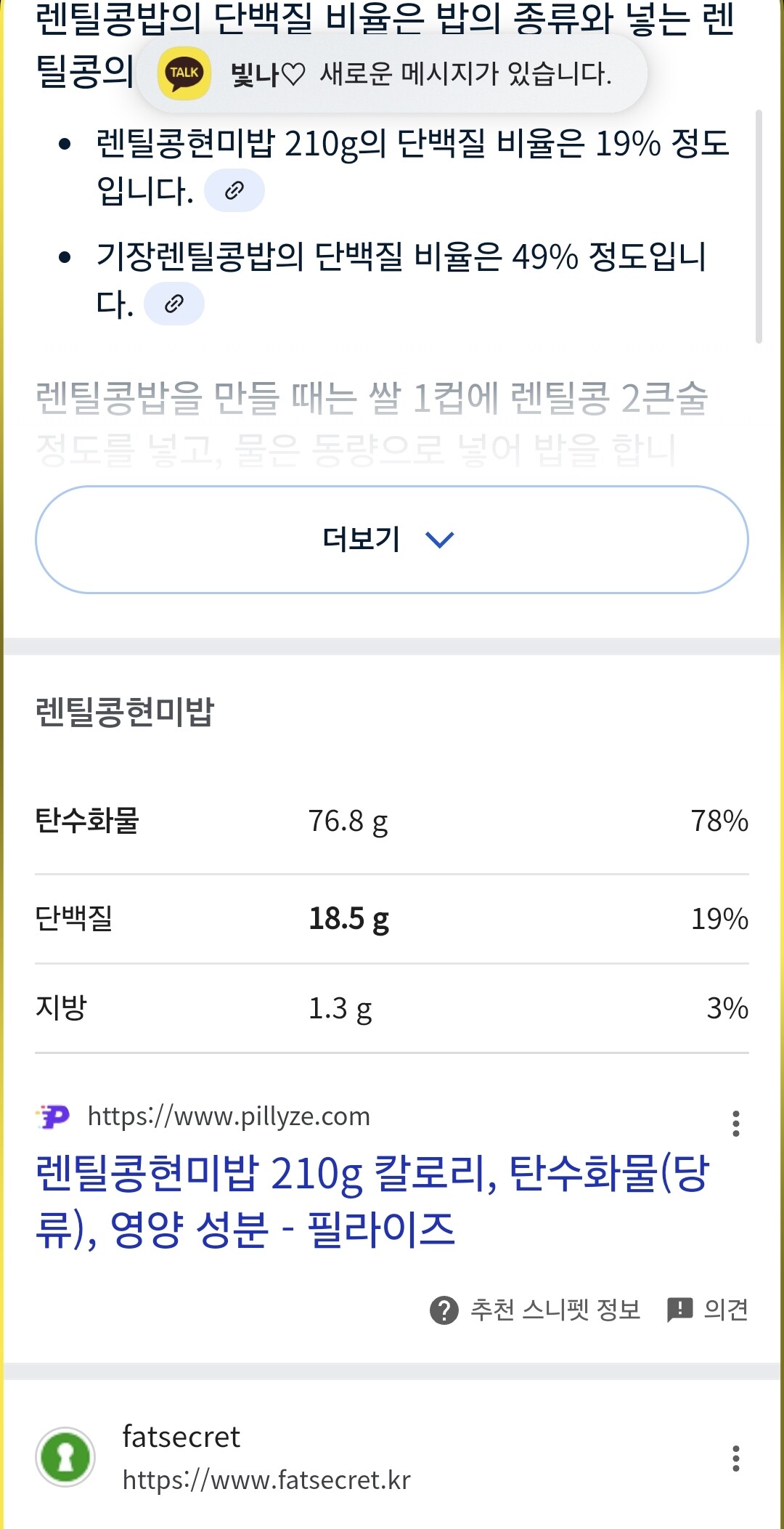The image size is (784, 1529).
Task: Open three-dot menu for fatsecret result
Action: (736, 1459)
